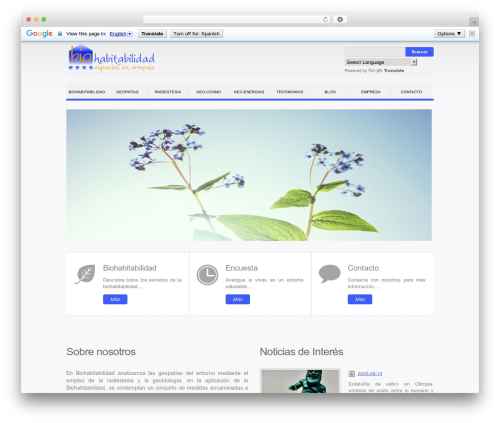Click the speech bubble Contacto icon
Image resolution: width=500 pixels, height=423 pixels.
click(329, 274)
